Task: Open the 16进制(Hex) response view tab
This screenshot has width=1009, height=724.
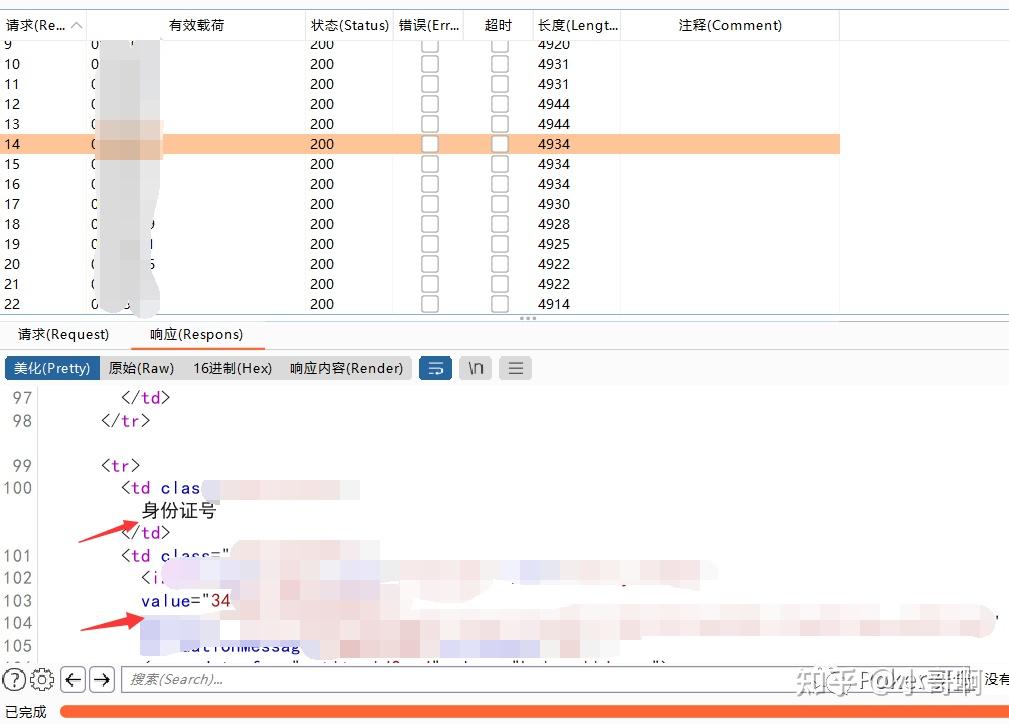Action: (x=231, y=368)
